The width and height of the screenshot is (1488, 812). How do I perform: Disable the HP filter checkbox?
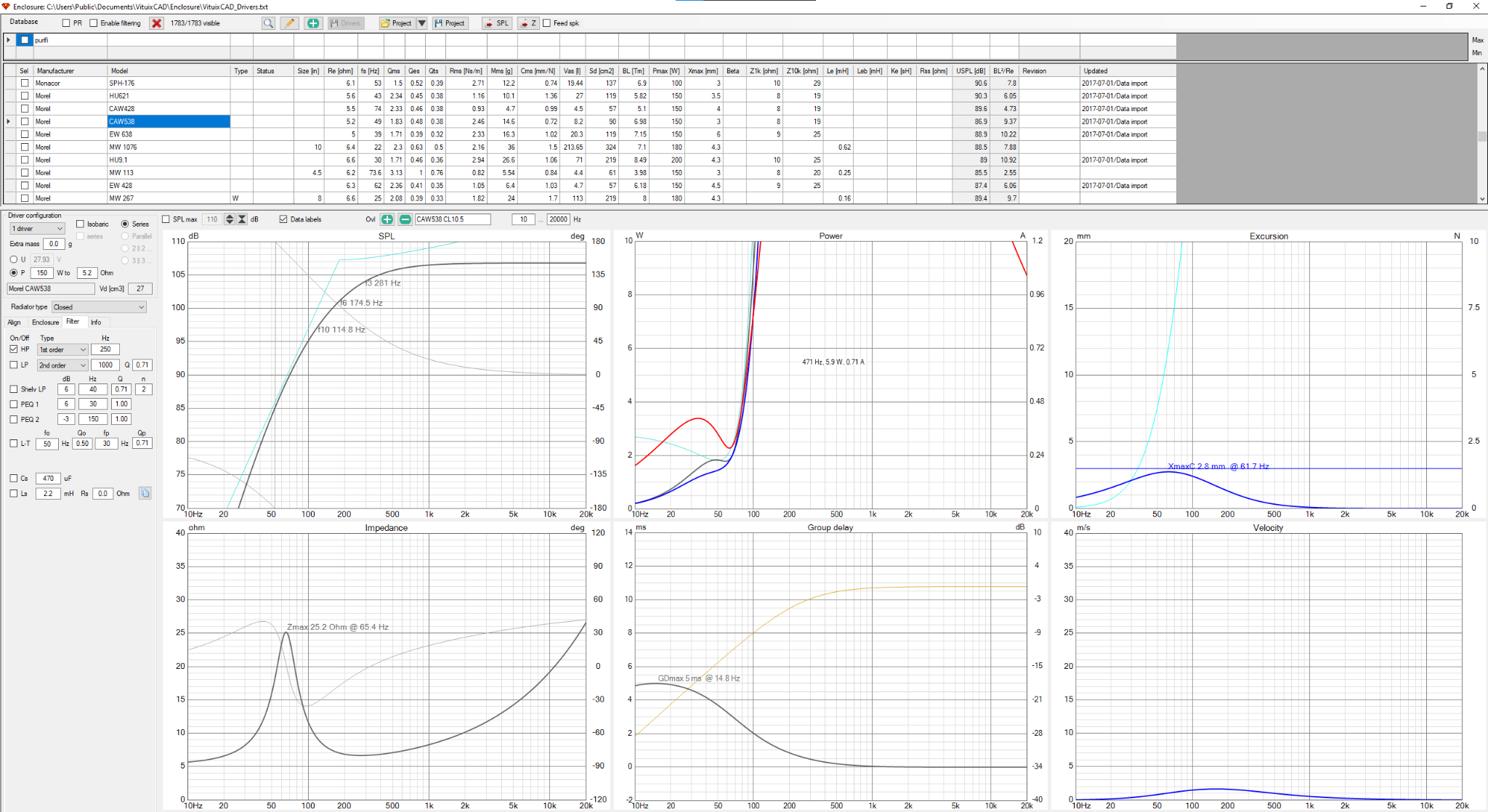pos(14,349)
